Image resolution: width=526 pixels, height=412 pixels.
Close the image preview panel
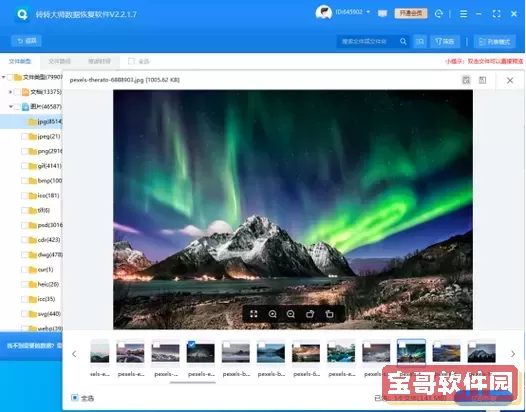pyautogui.click(x=510, y=81)
